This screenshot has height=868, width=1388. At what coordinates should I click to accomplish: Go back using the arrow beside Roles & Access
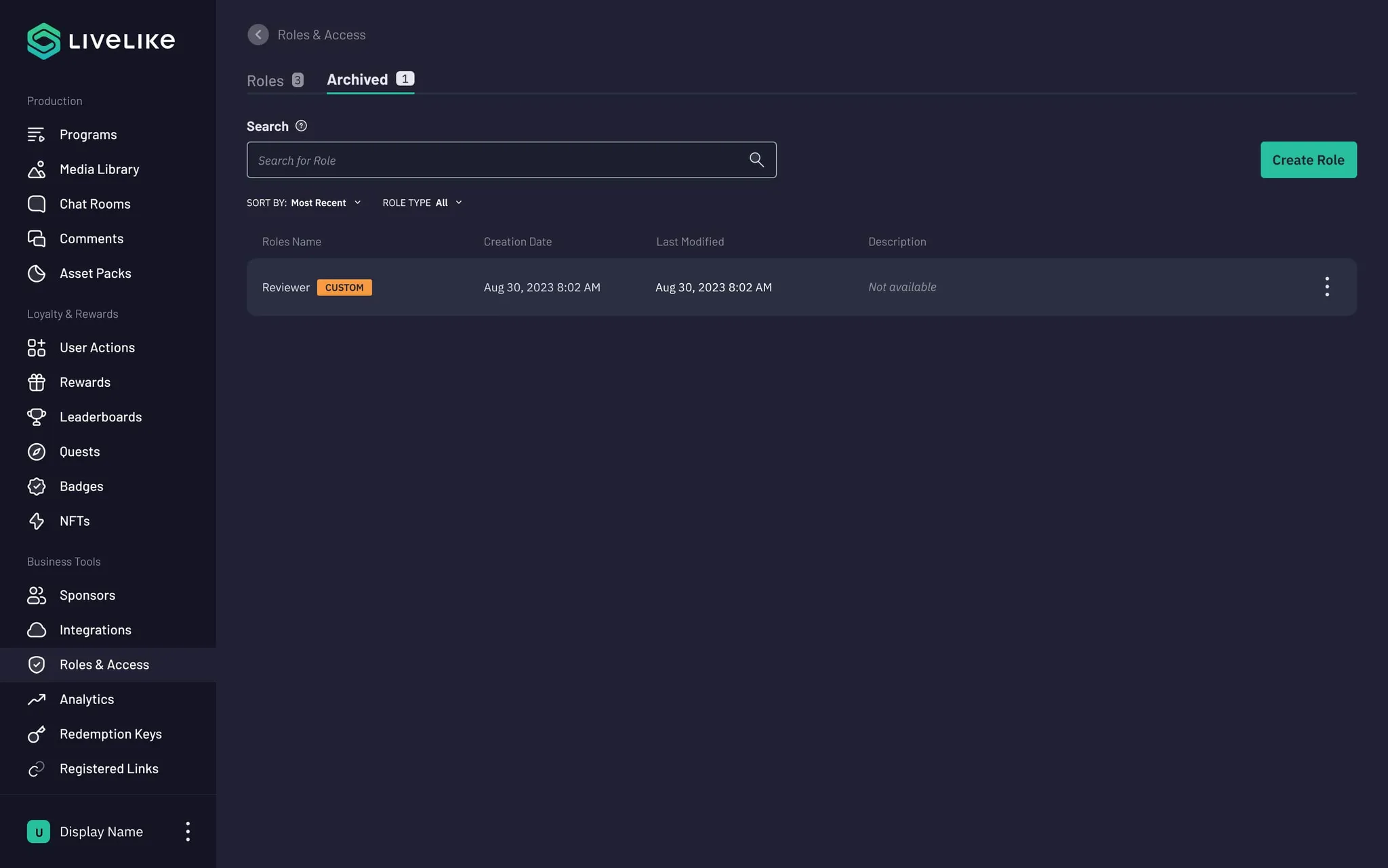pyautogui.click(x=258, y=35)
